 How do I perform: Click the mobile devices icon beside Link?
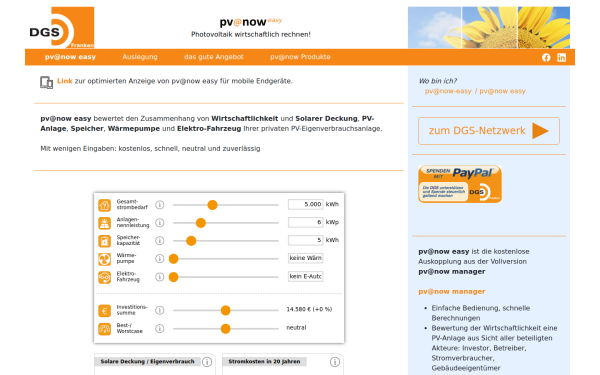click(46, 82)
